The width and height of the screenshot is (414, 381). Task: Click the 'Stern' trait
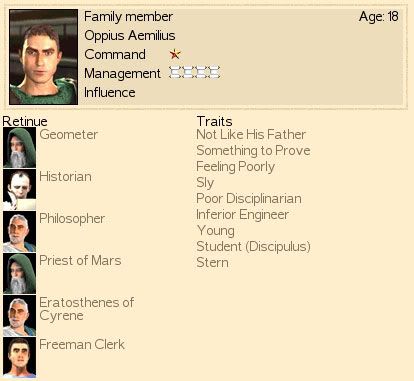[x=212, y=263]
